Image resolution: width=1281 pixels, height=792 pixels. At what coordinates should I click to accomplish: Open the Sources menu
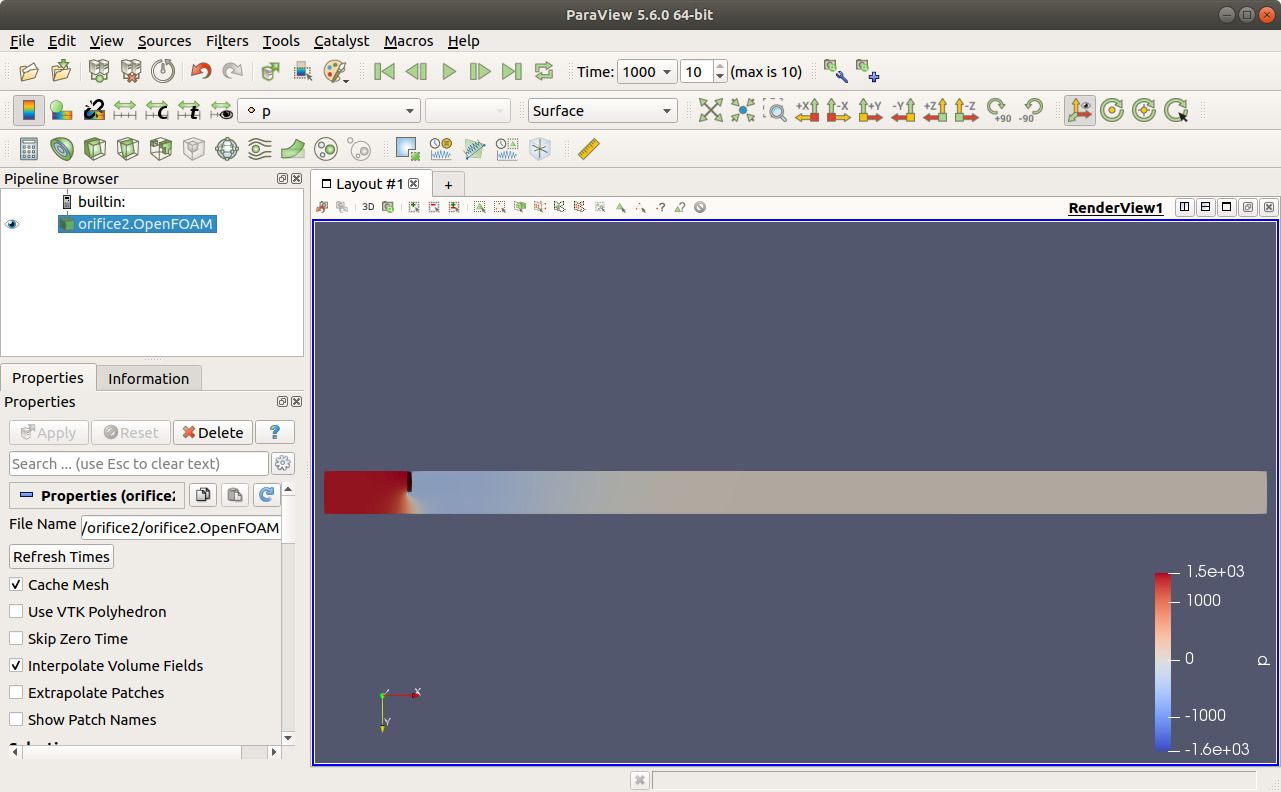[x=164, y=41]
